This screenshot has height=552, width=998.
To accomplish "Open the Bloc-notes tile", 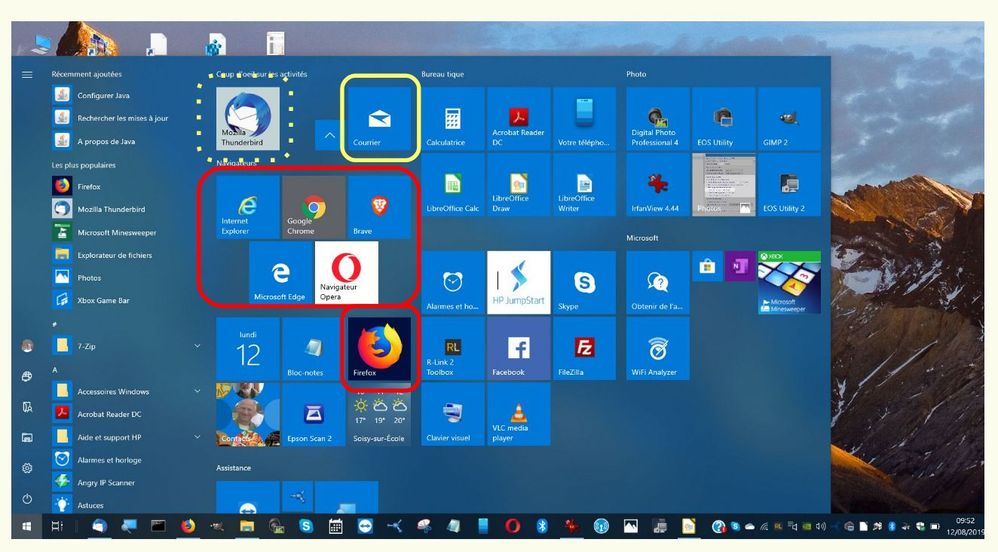I will 313,348.
